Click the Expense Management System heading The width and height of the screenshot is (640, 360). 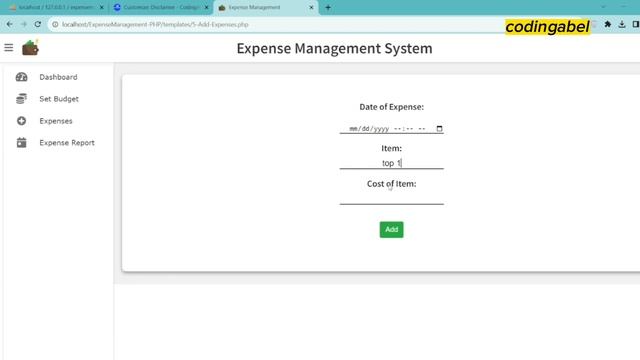click(334, 48)
